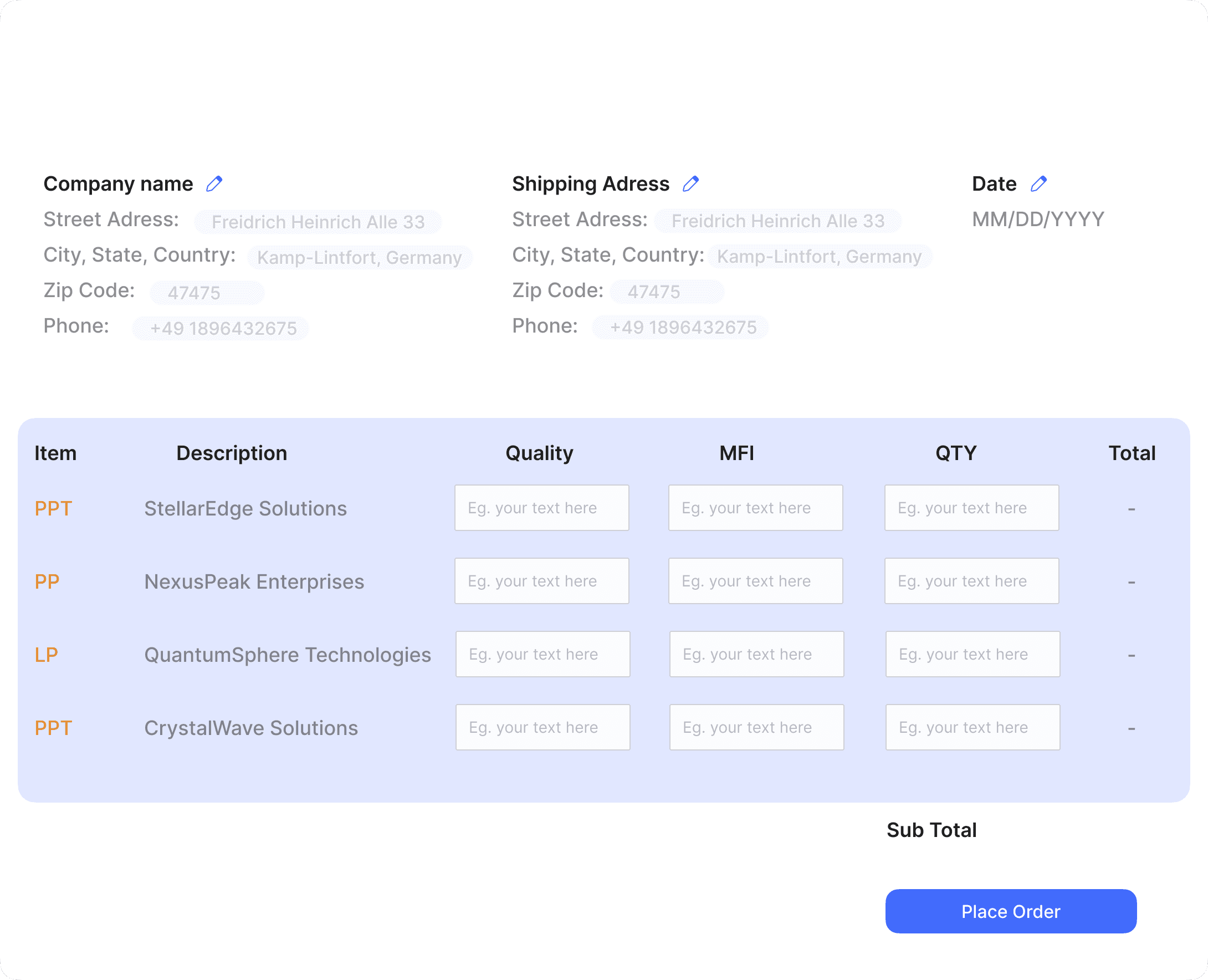Click MFI input for StellarEdge Solutions
This screenshot has width=1208, height=980.
click(x=755, y=508)
